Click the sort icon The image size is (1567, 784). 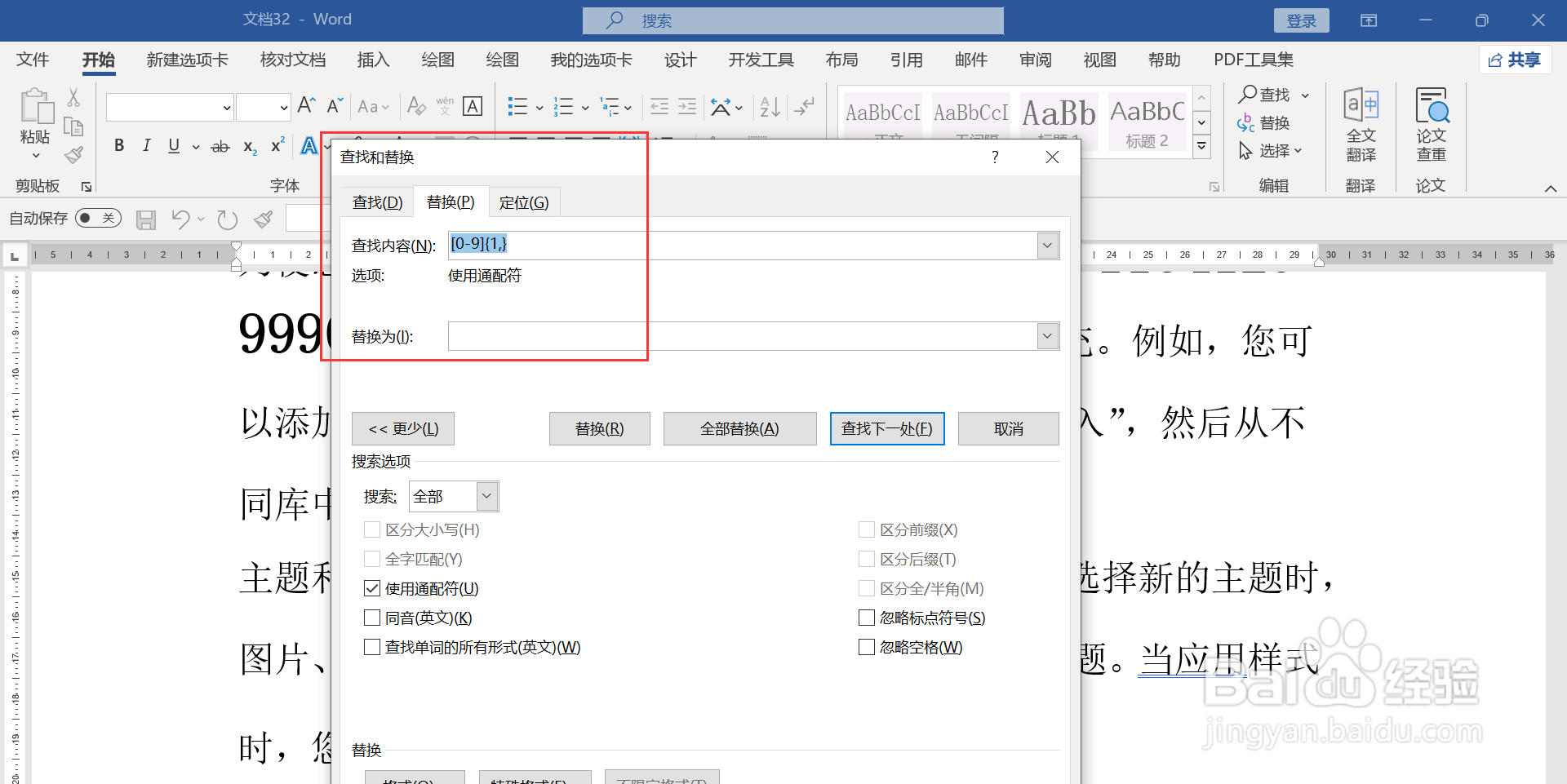coord(770,106)
